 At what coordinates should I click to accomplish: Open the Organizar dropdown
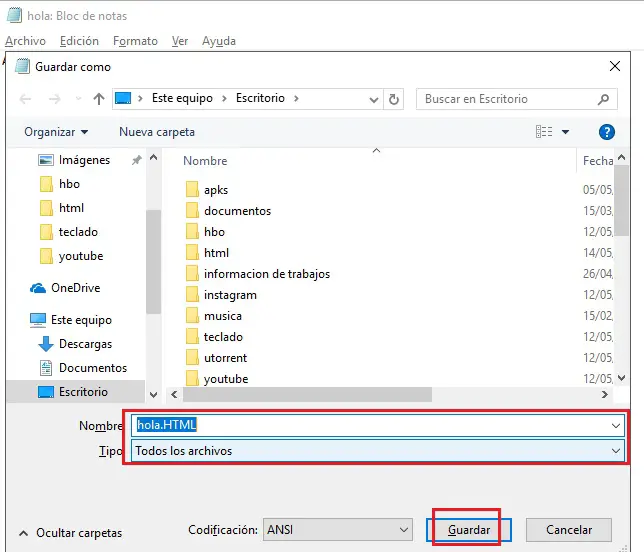pyautogui.click(x=56, y=132)
